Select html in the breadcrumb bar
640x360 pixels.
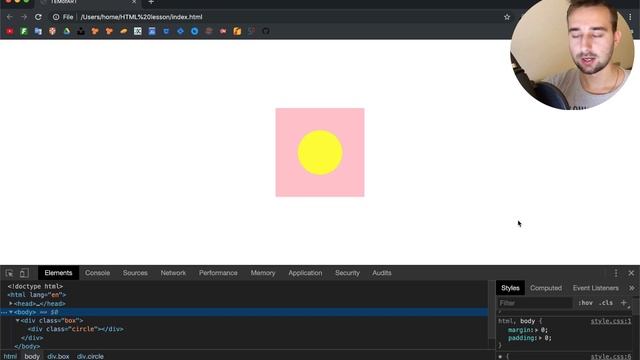pos(10,356)
